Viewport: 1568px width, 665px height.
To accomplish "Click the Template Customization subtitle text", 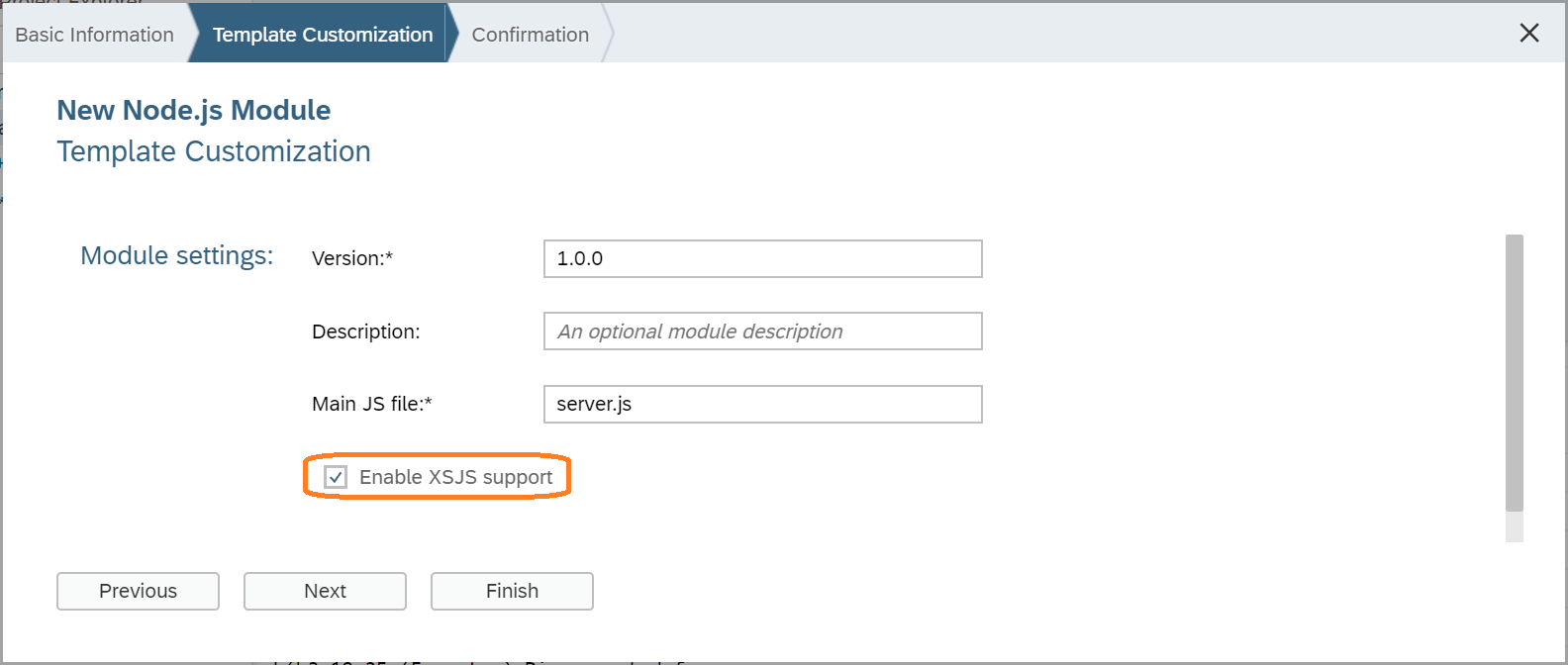I will click(x=214, y=151).
